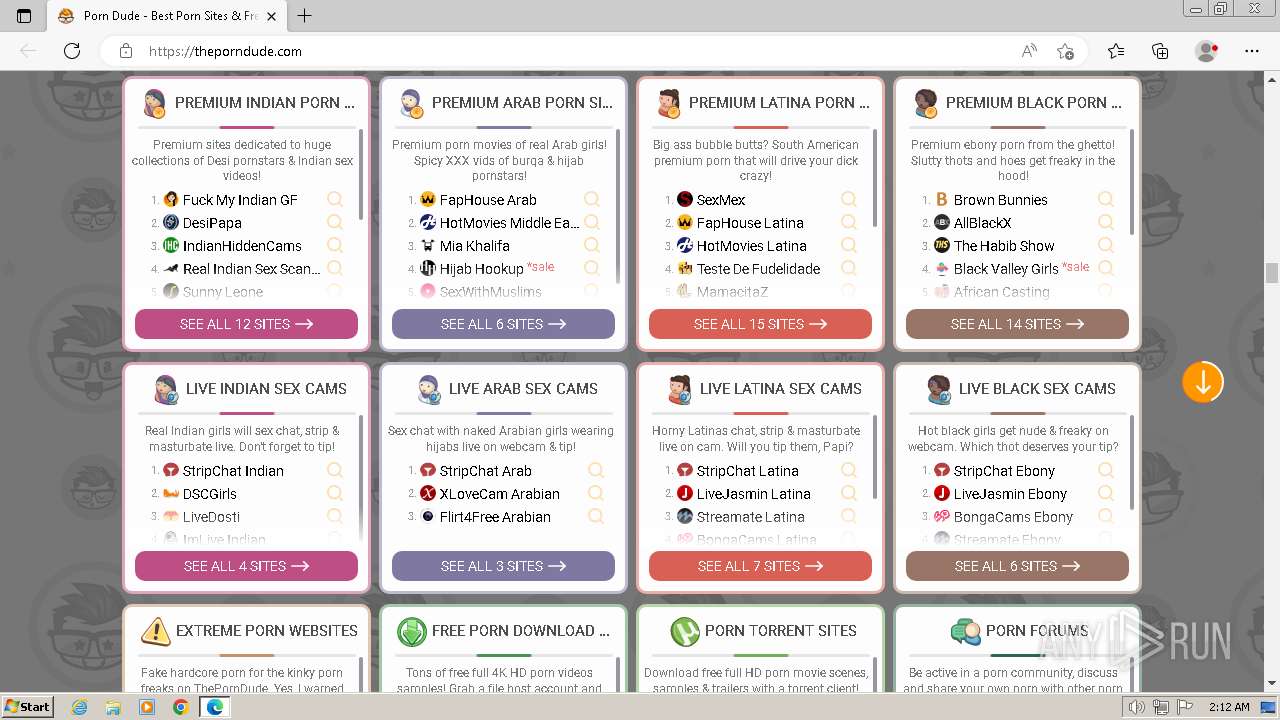The image size is (1280, 720).
Task: Open the Read Aloud icon in address bar
Action: (1029, 51)
